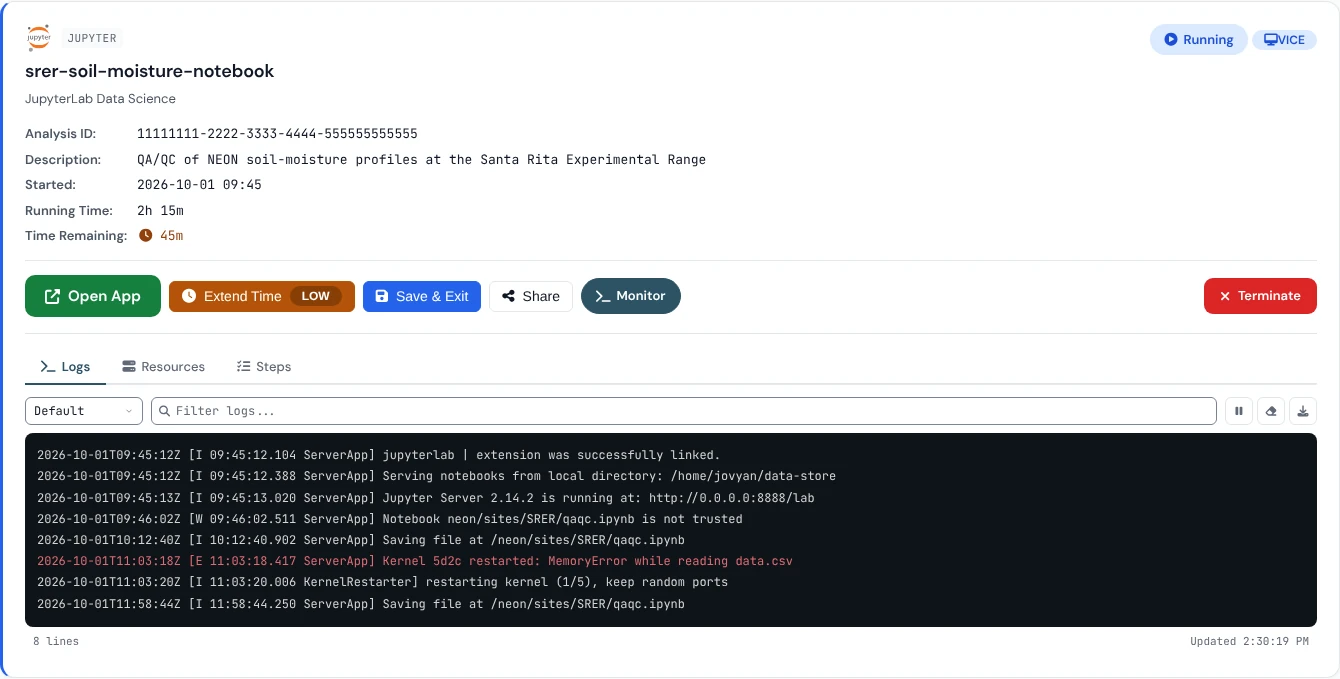Click the Extend Time button
This screenshot has width=1340, height=679.
(x=262, y=296)
